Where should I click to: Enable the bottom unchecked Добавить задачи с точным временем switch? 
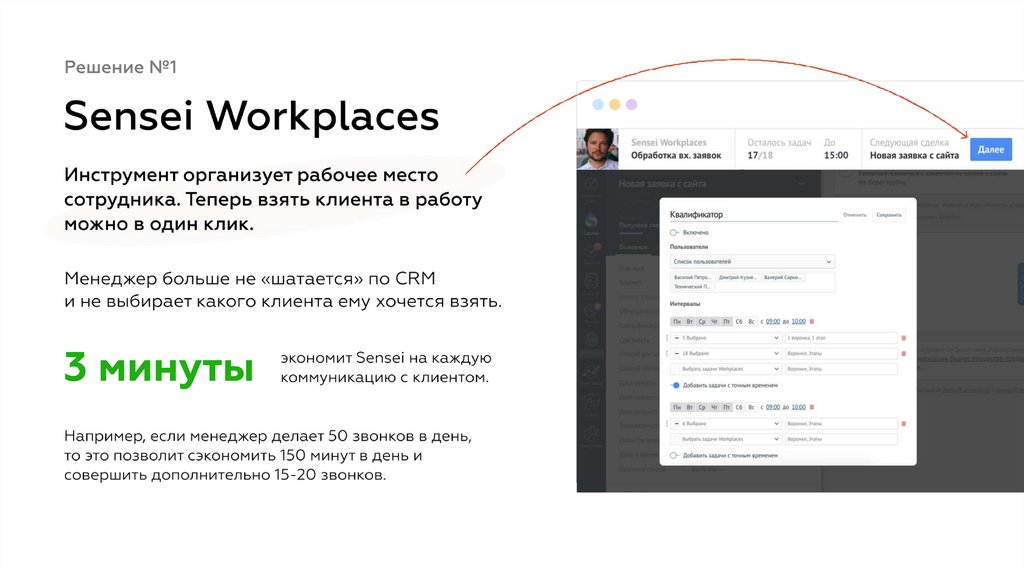tap(674, 456)
